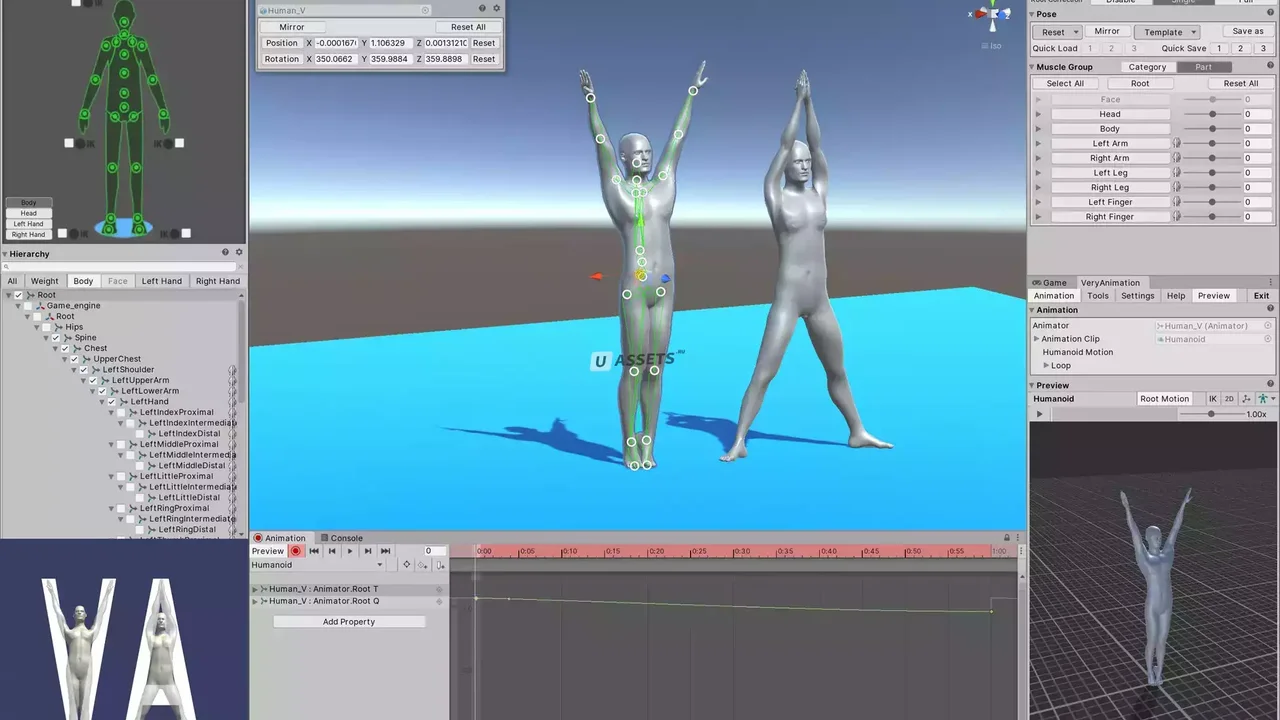Click keyframe diamond of Animator.Root T

(439, 589)
